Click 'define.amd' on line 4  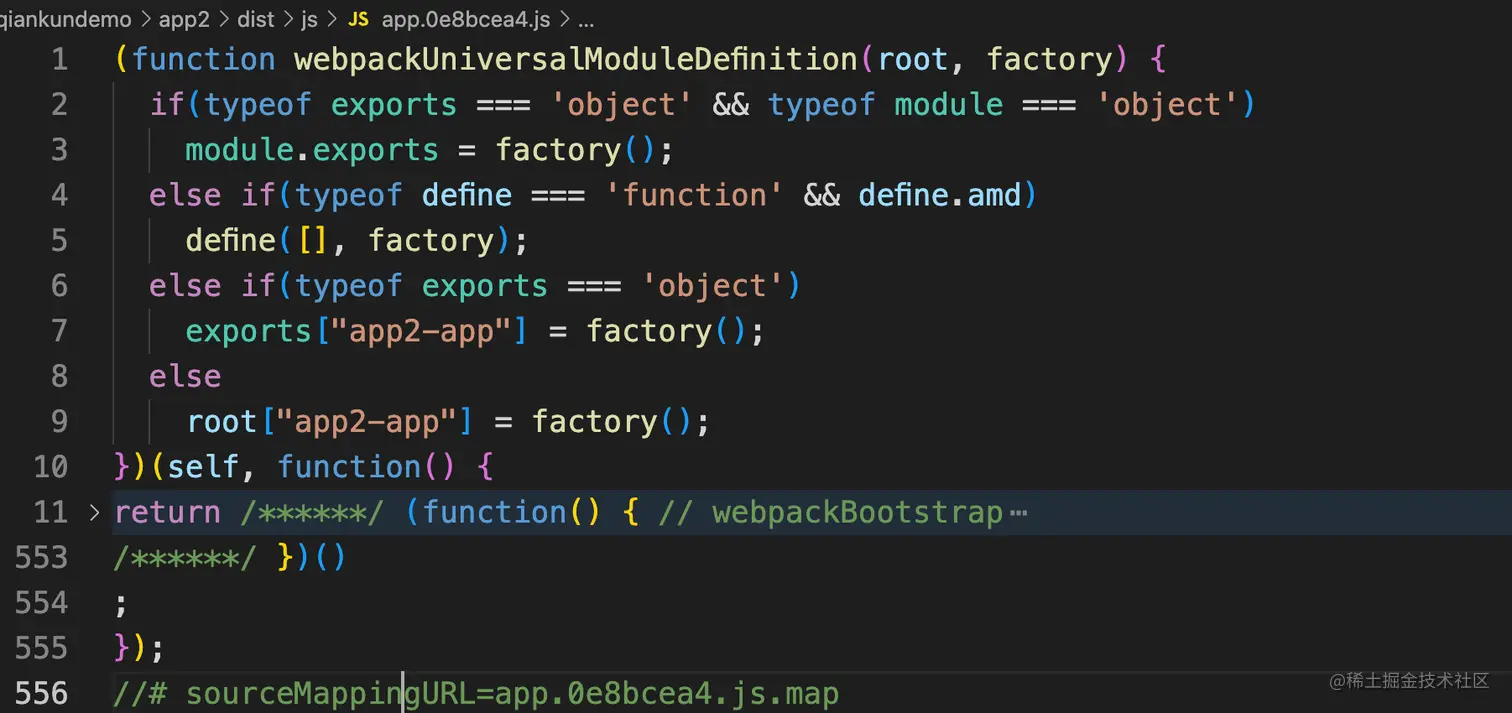click(939, 195)
